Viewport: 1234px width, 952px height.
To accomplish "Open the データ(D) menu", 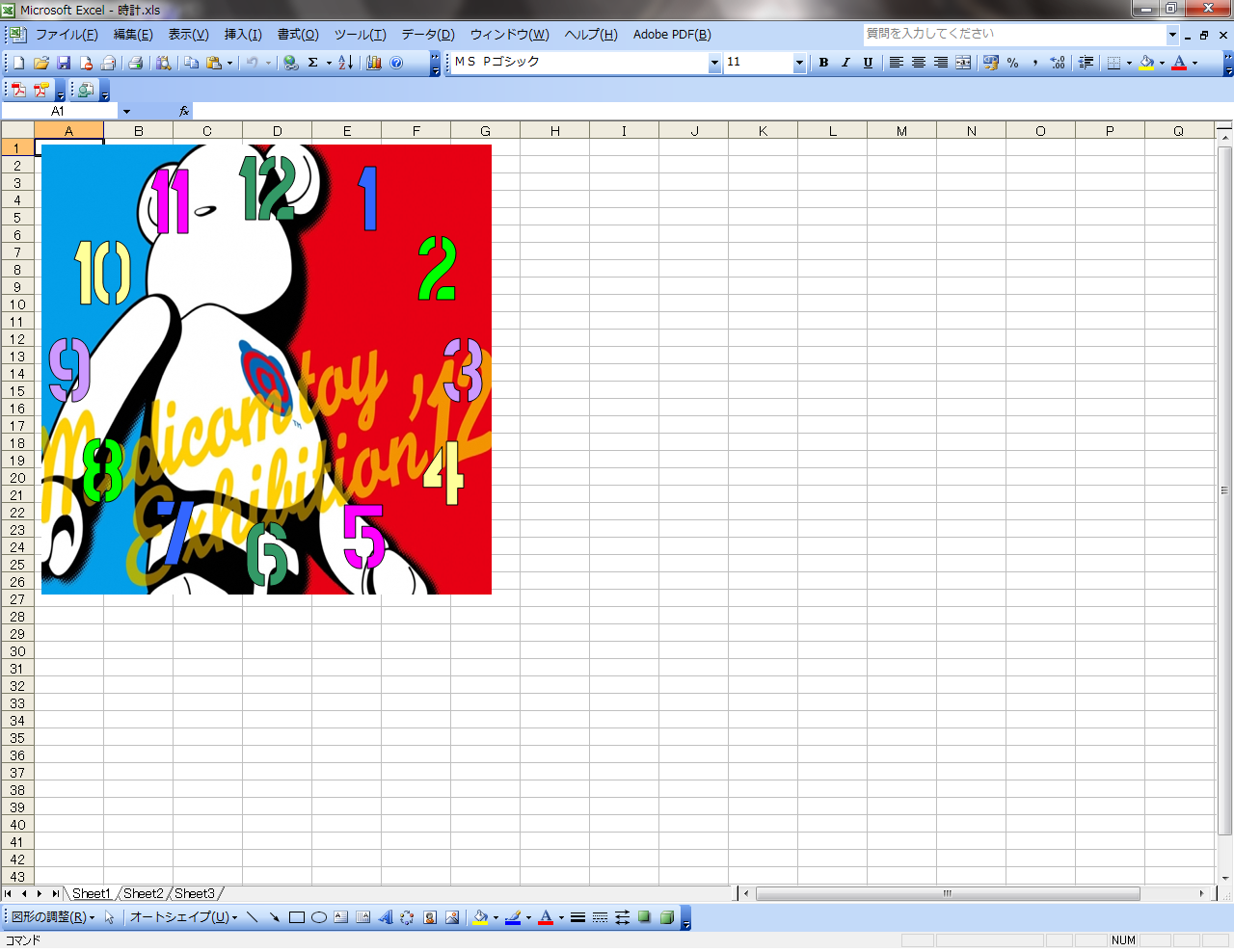I will [x=428, y=35].
